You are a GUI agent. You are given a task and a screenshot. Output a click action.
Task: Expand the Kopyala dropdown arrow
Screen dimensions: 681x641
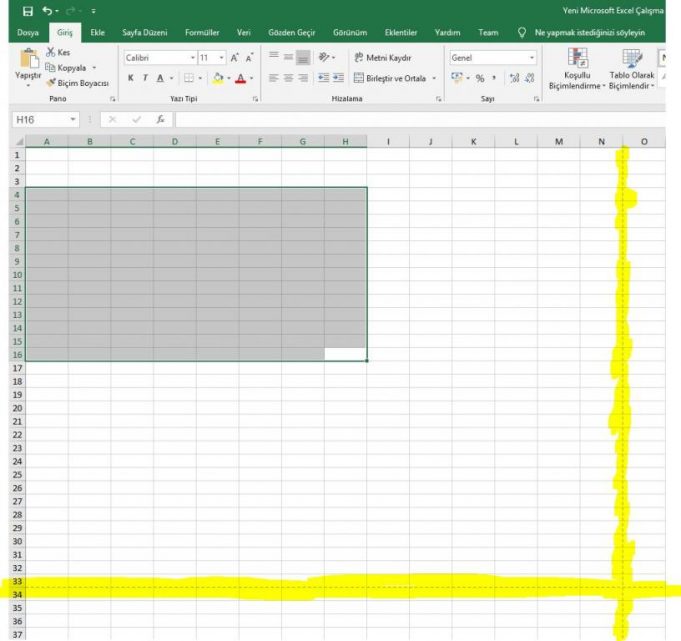pos(94,68)
